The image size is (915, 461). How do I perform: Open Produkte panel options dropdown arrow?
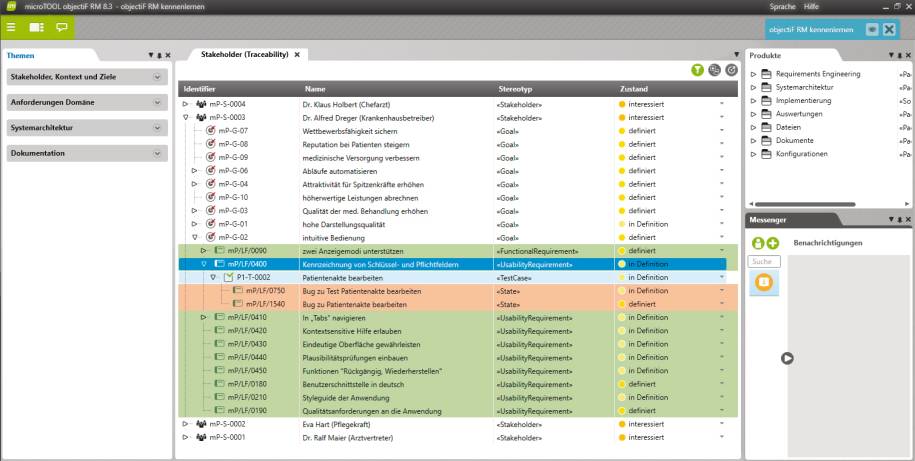click(891, 55)
